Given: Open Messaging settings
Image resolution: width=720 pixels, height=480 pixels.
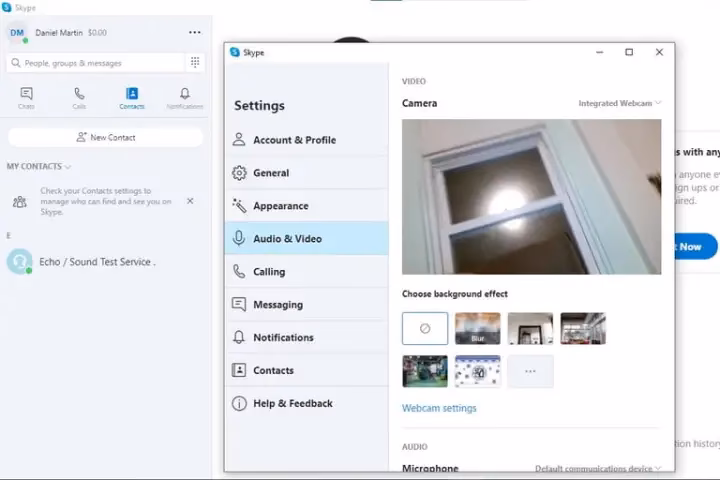Looking at the screenshot, I should [307, 305].
